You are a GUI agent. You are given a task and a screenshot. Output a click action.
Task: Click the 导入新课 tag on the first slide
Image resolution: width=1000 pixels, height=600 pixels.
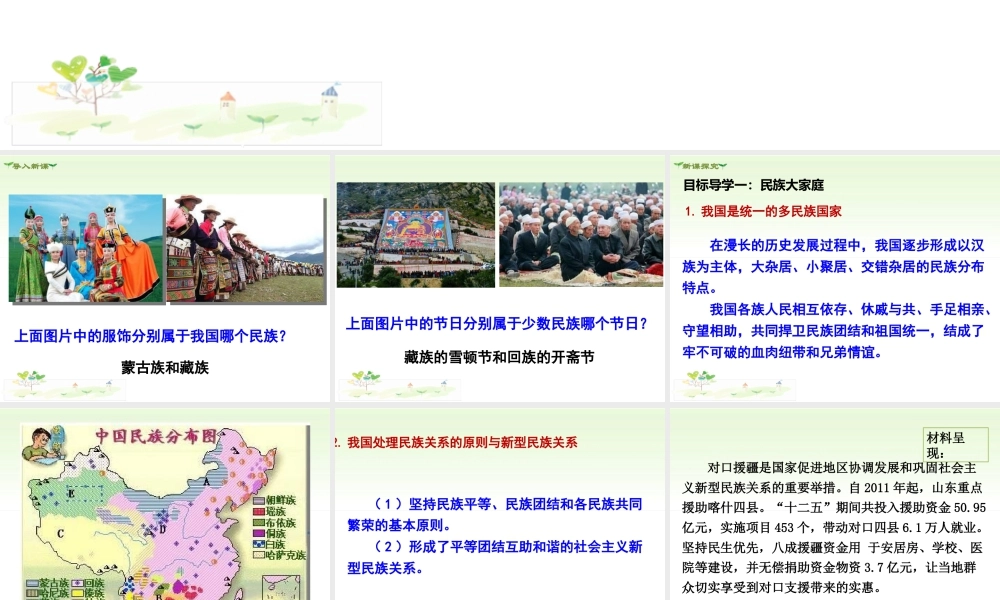tap(30, 166)
